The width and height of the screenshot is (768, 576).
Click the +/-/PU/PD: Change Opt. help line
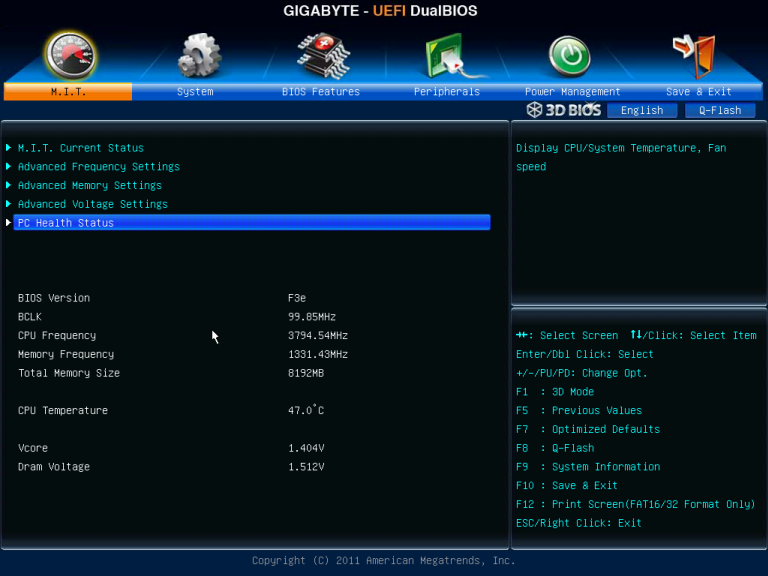pos(582,373)
